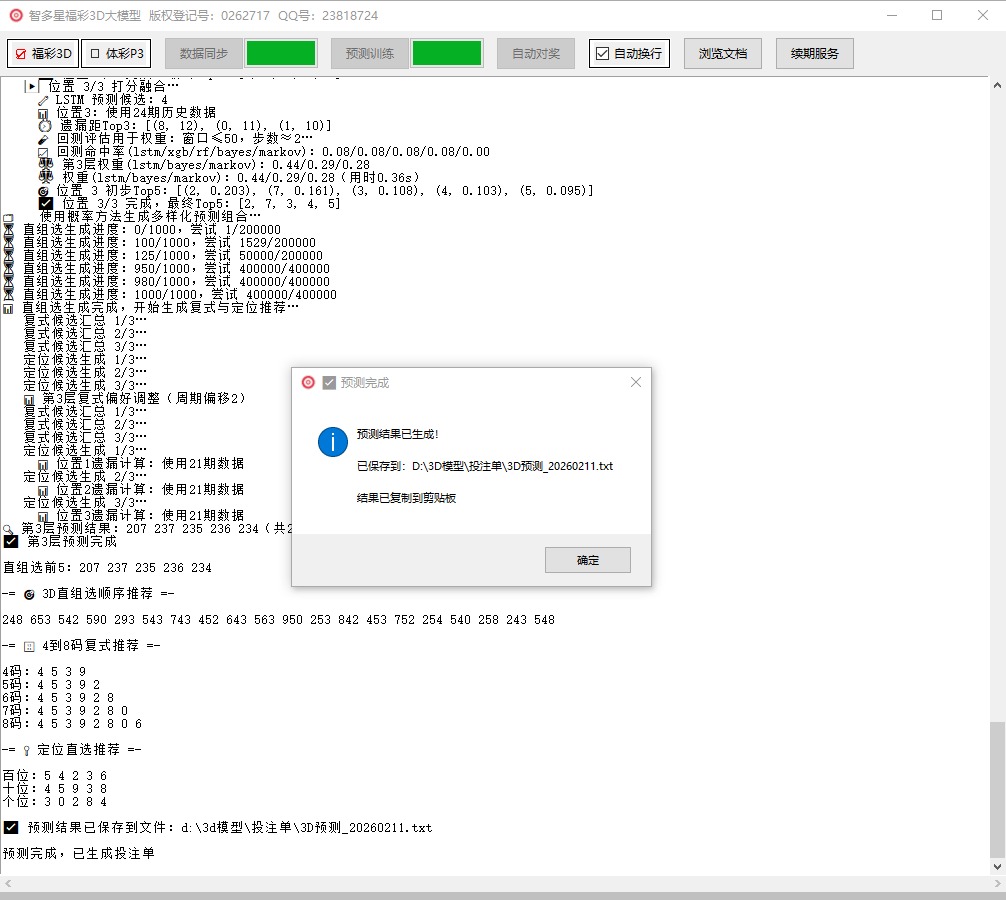Click the pencil icon beside LSTM 预测候选
The width and height of the screenshot is (1006, 900).
coord(43,100)
